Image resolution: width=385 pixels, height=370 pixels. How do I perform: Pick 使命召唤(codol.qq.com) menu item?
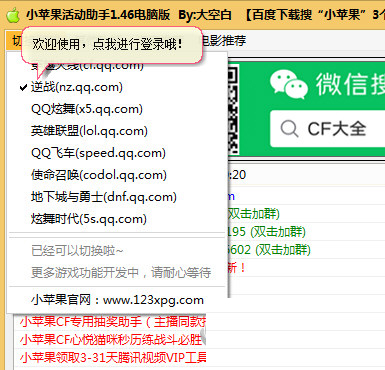pyautogui.click(x=117, y=175)
